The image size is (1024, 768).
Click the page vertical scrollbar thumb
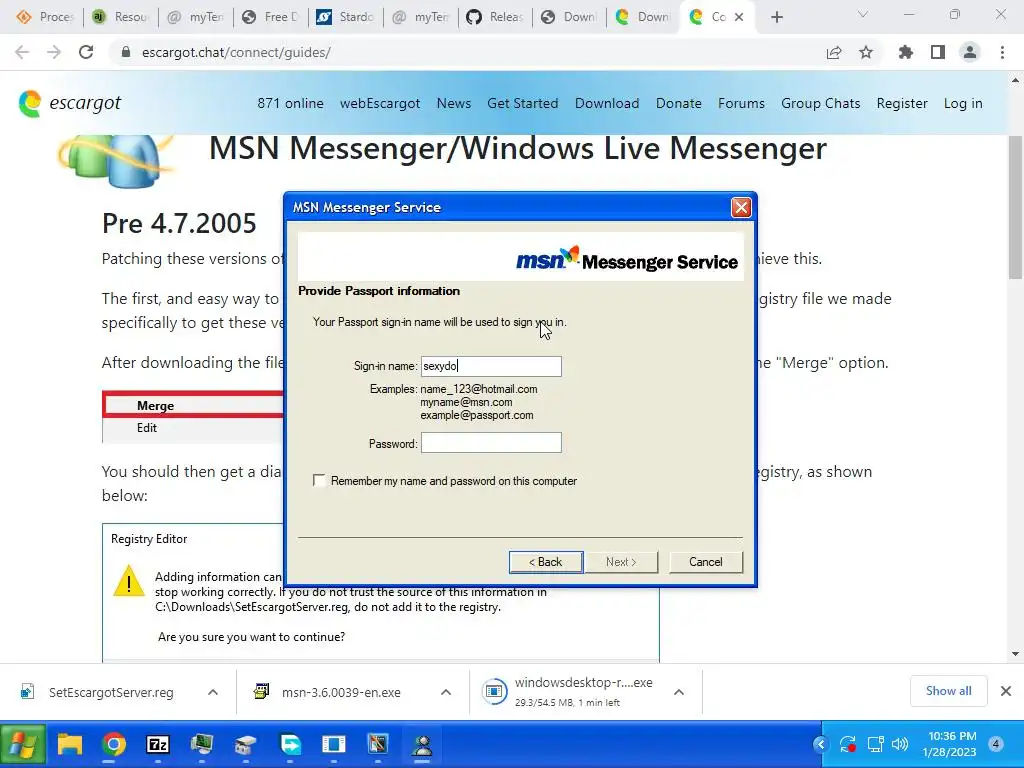point(1016,208)
